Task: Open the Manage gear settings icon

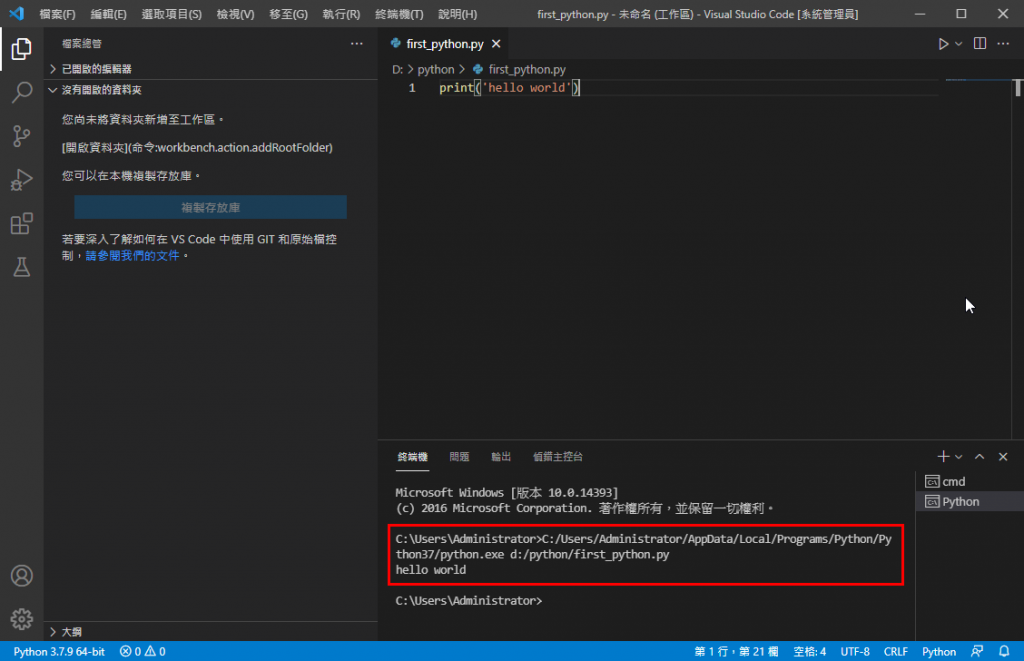Action: pyautogui.click(x=22, y=619)
